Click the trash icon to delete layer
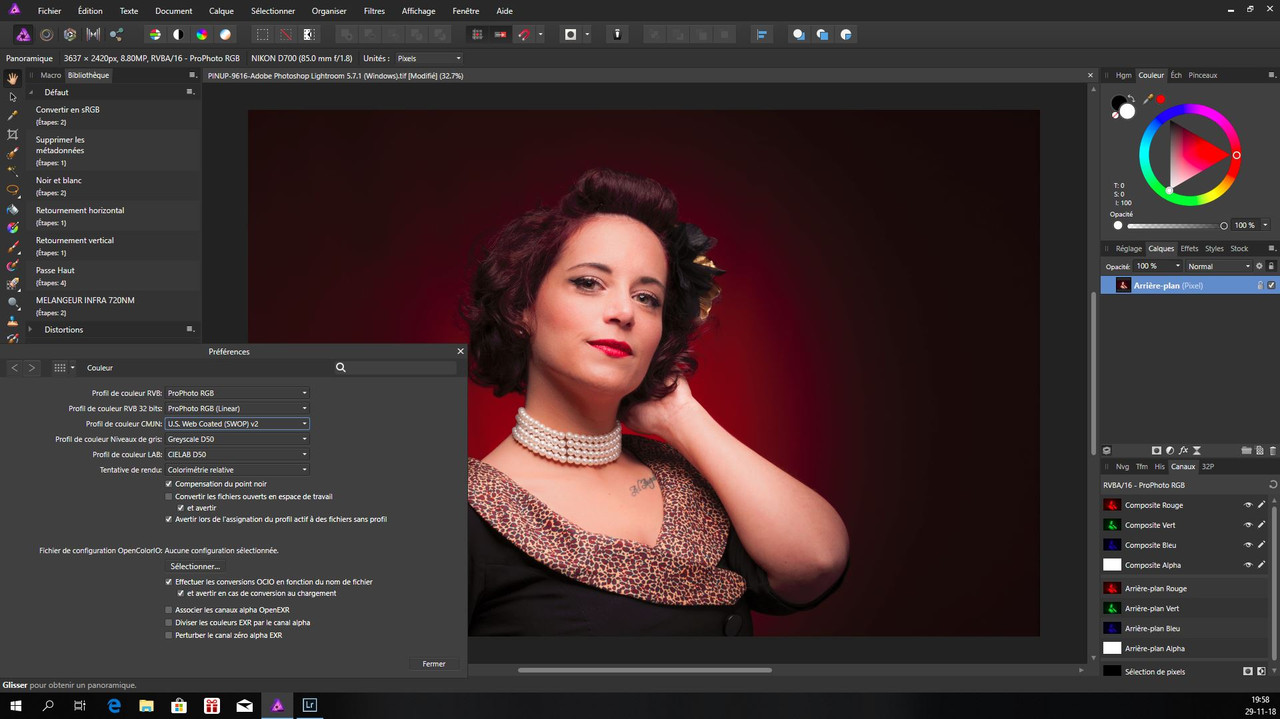 pyautogui.click(x=1273, y=451)
